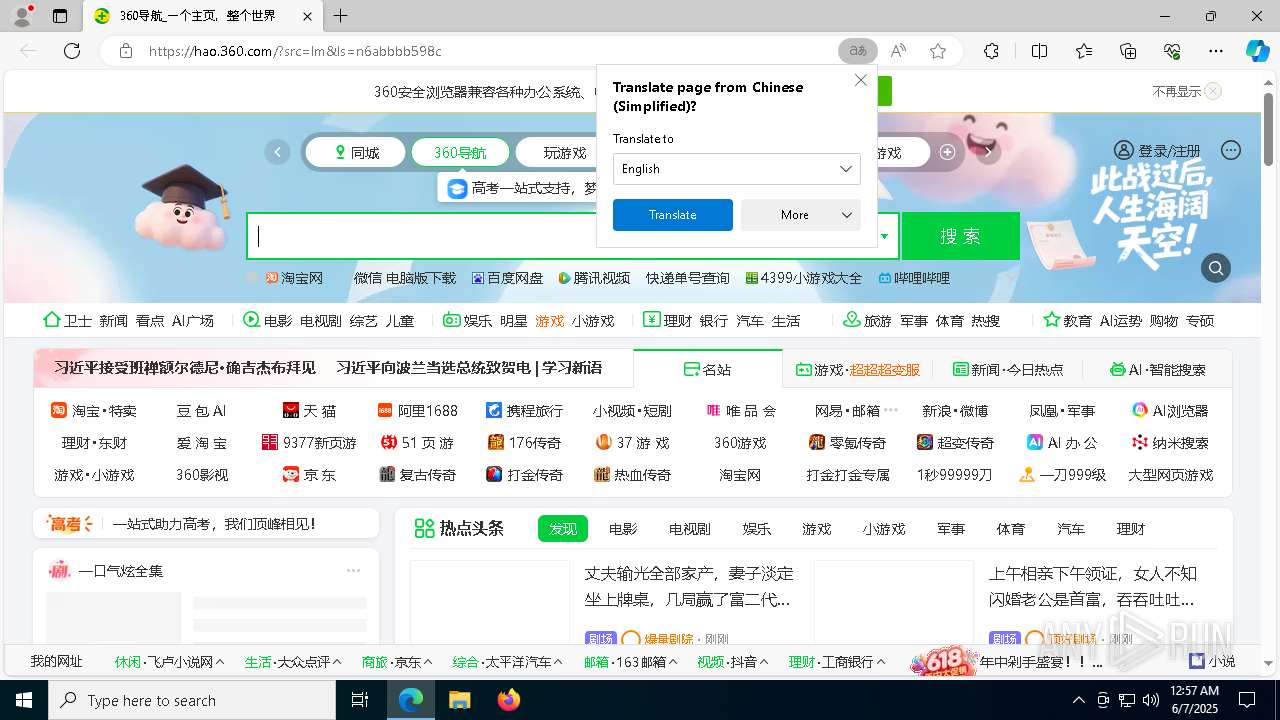Switch to the 名站 tab
This screenshot has width=1280, height=720.
click(708, 369)
